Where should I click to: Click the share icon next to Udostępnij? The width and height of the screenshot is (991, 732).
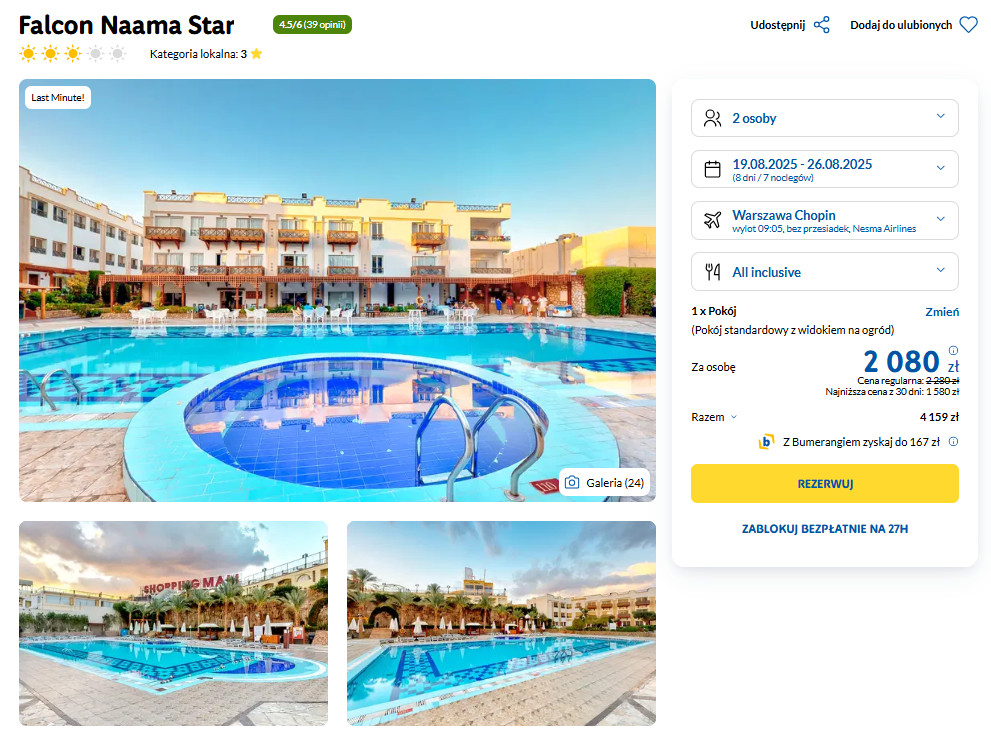(822, 25)
